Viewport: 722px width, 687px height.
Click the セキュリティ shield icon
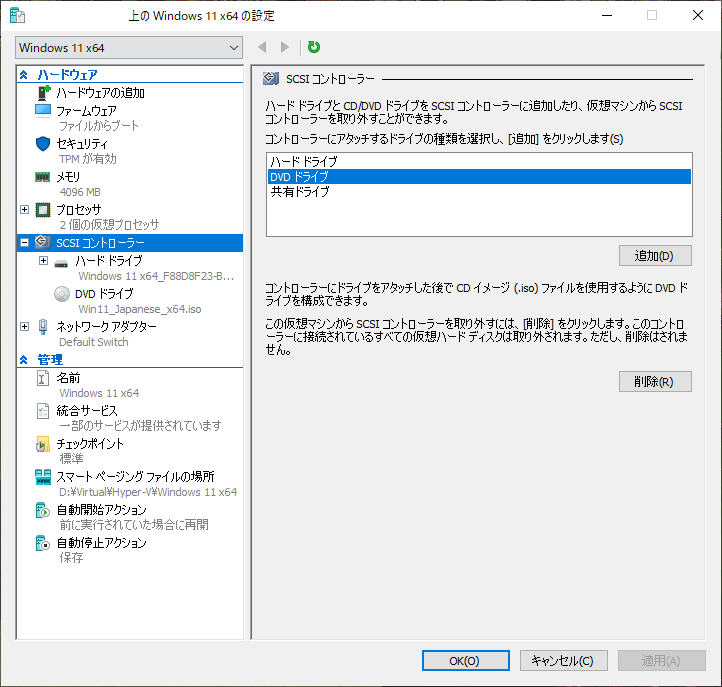coord(43,144)
